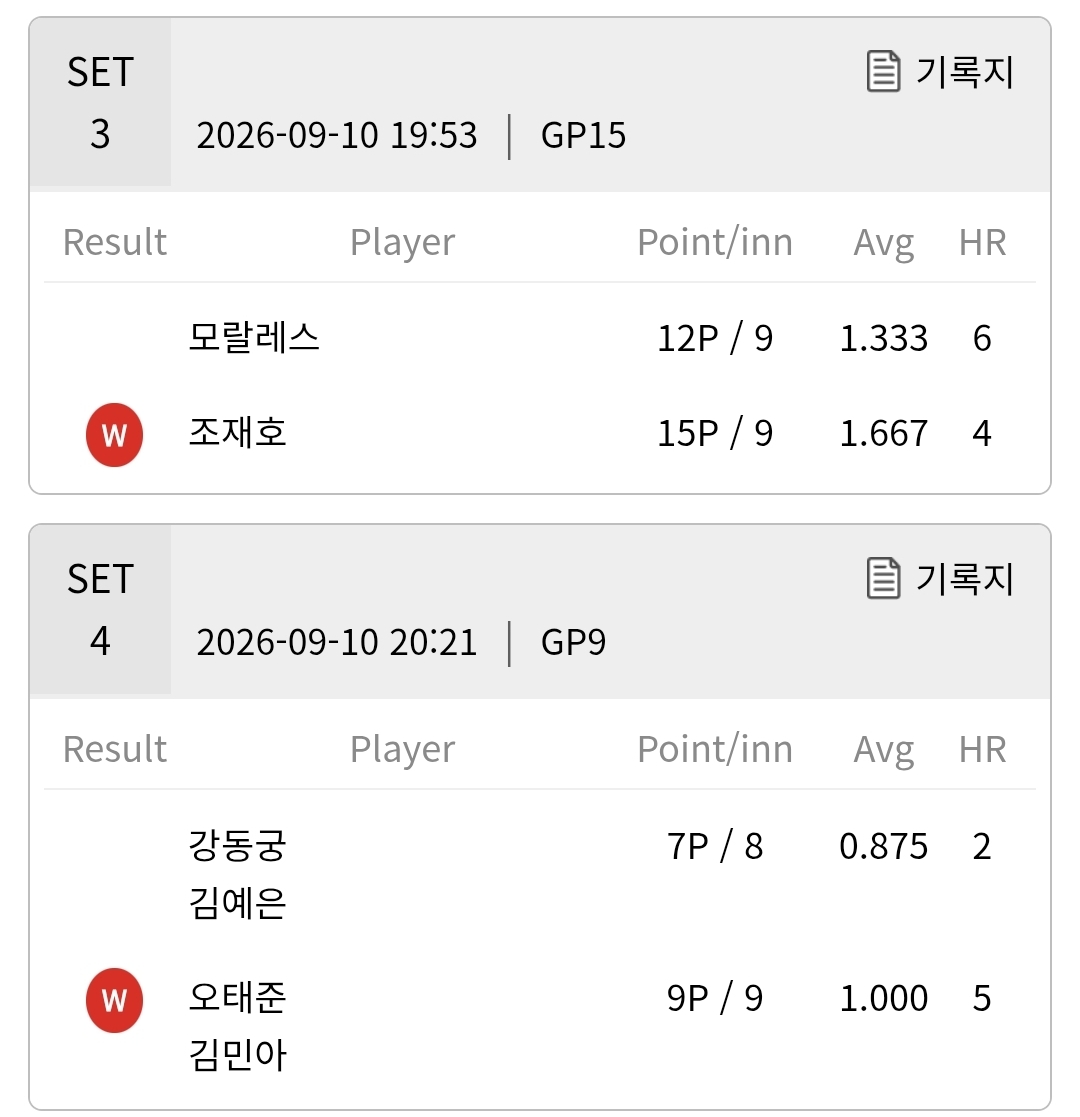The image size is (1080, 1117).
Task: Click the SET 4 label box
Action: [100, 609]
